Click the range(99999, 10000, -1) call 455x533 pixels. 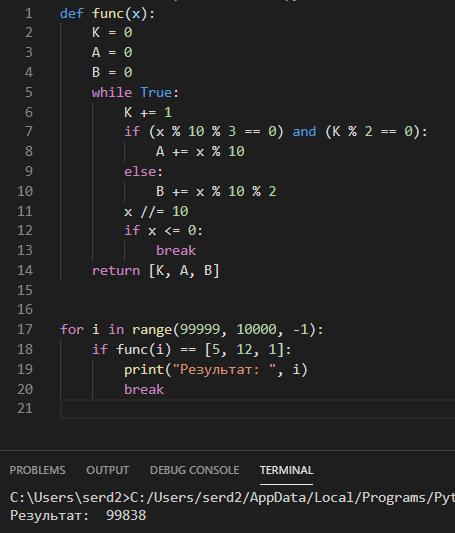(224, 329)
